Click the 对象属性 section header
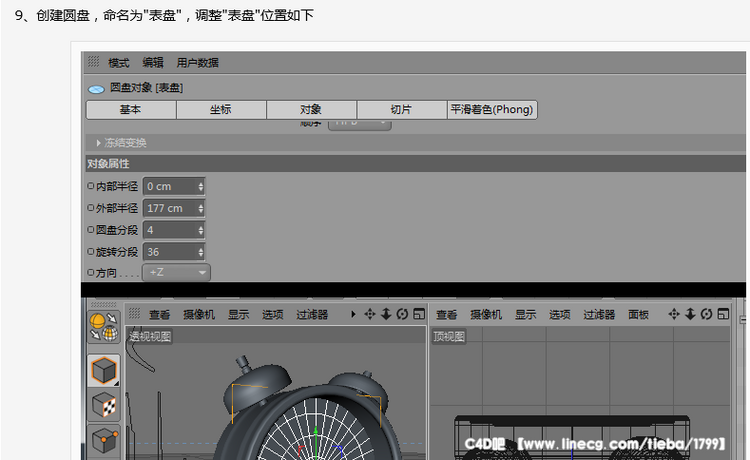 pyautogui.click(x=415, y=164)
